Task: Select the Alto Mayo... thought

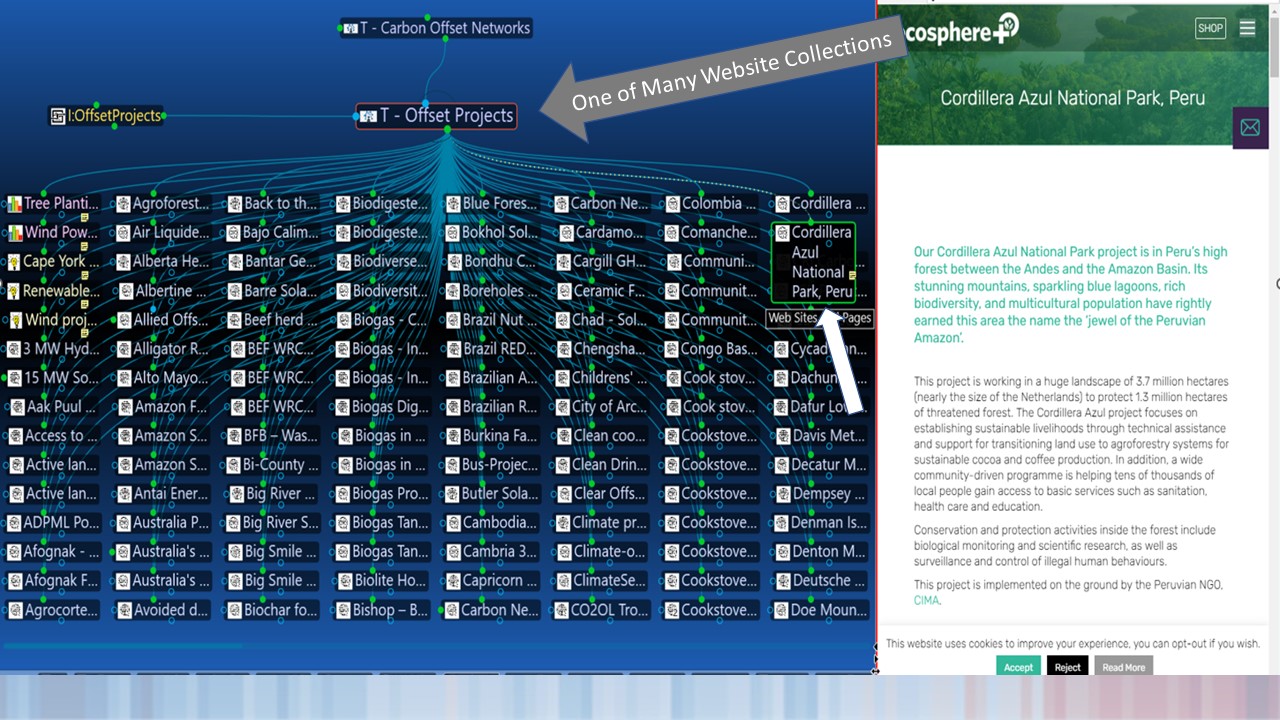Action: (x=162, y=378)
